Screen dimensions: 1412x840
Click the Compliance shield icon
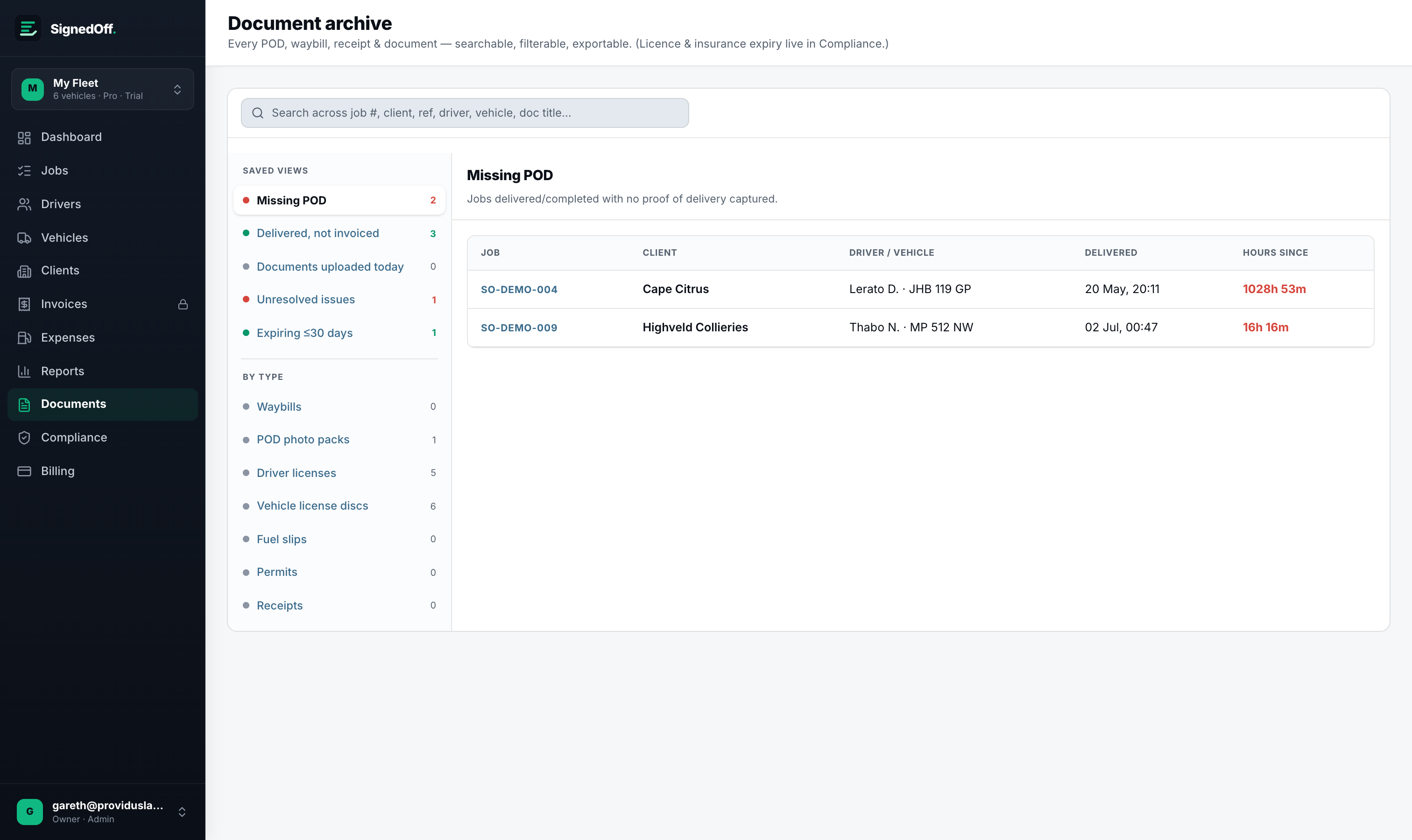tap(24, 438)
